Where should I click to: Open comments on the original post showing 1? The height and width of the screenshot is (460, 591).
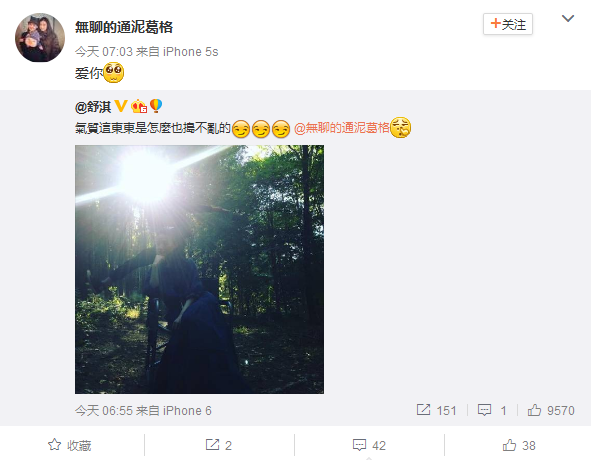(x=492, y=410)
